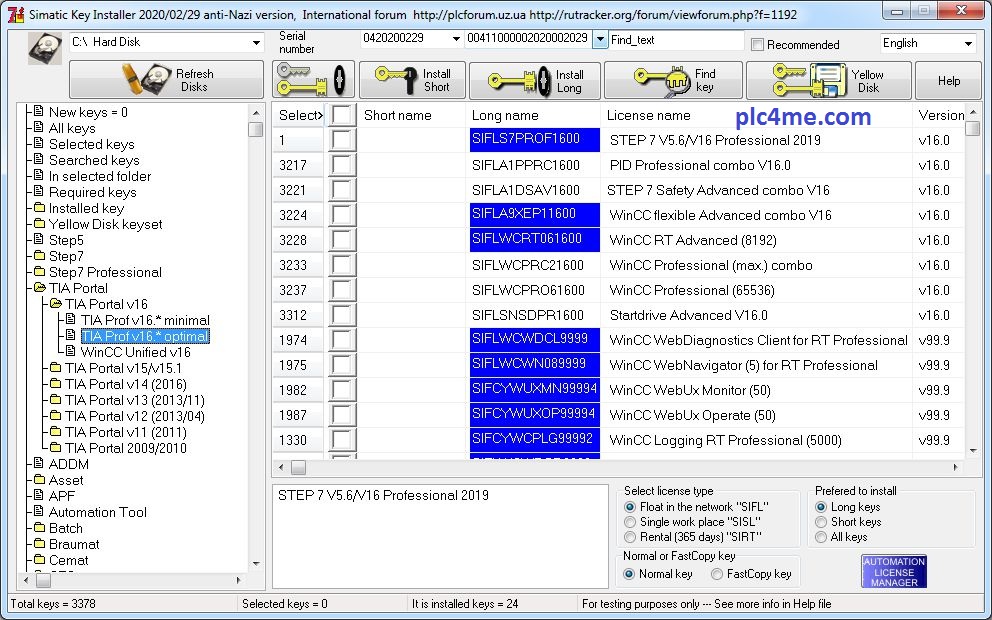
Task: Select WinCC Unified v16 tree item
Action: pyautogui.click(x=135, y=352)
